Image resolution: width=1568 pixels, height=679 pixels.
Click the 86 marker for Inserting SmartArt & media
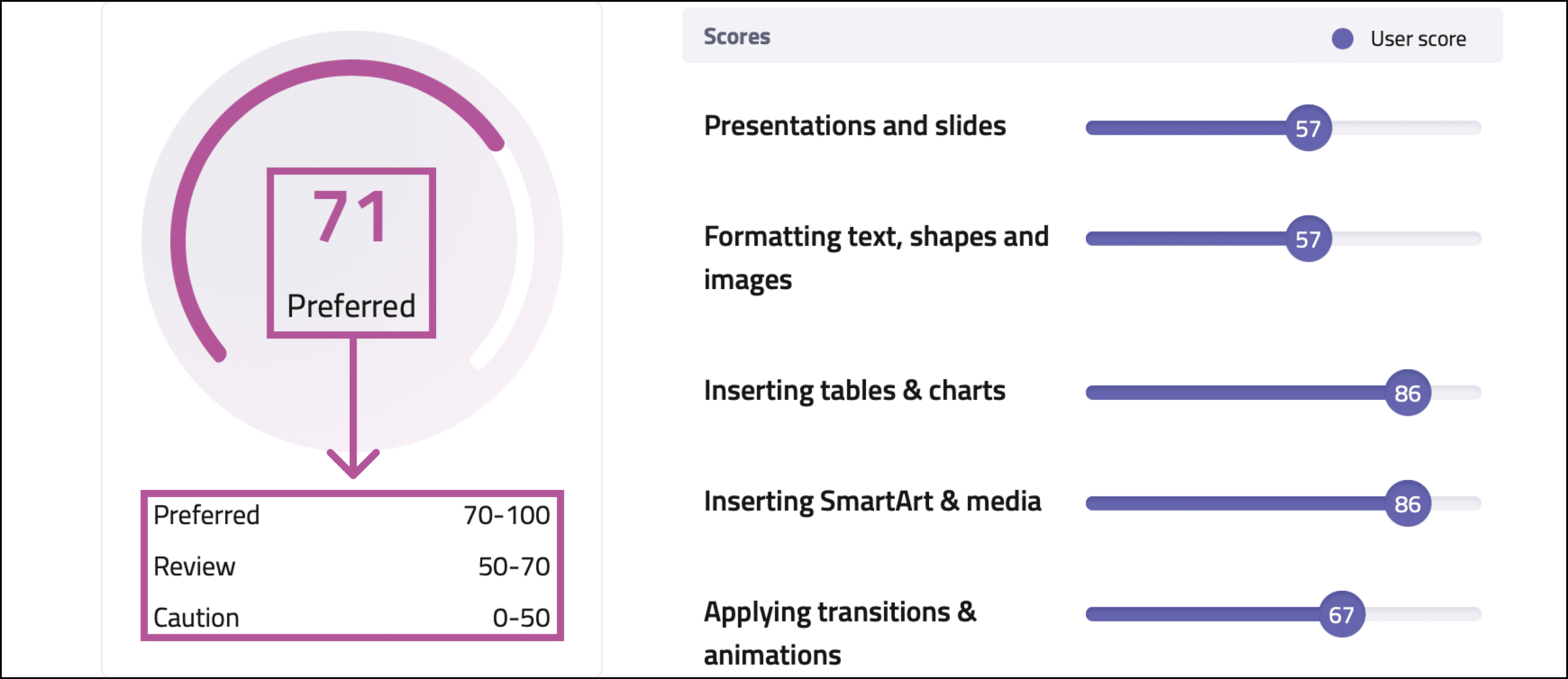(x=1408, y=504)
